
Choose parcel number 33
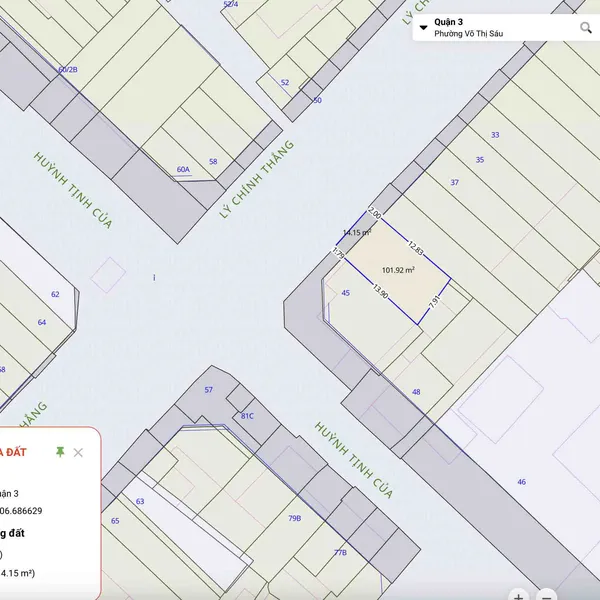coord(495,135)
